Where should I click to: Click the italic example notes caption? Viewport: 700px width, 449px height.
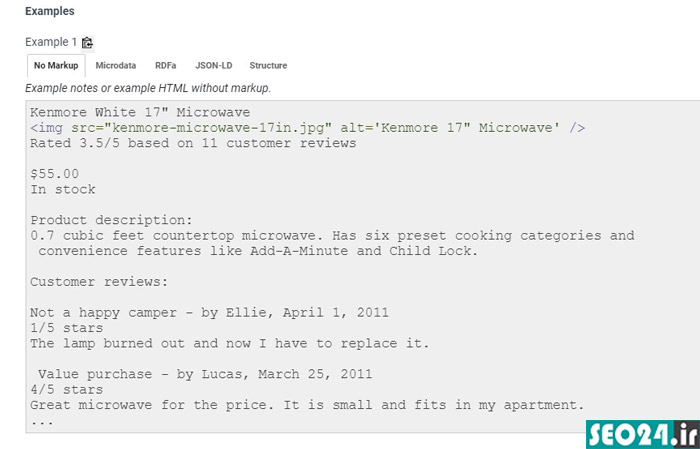[148, 88]
